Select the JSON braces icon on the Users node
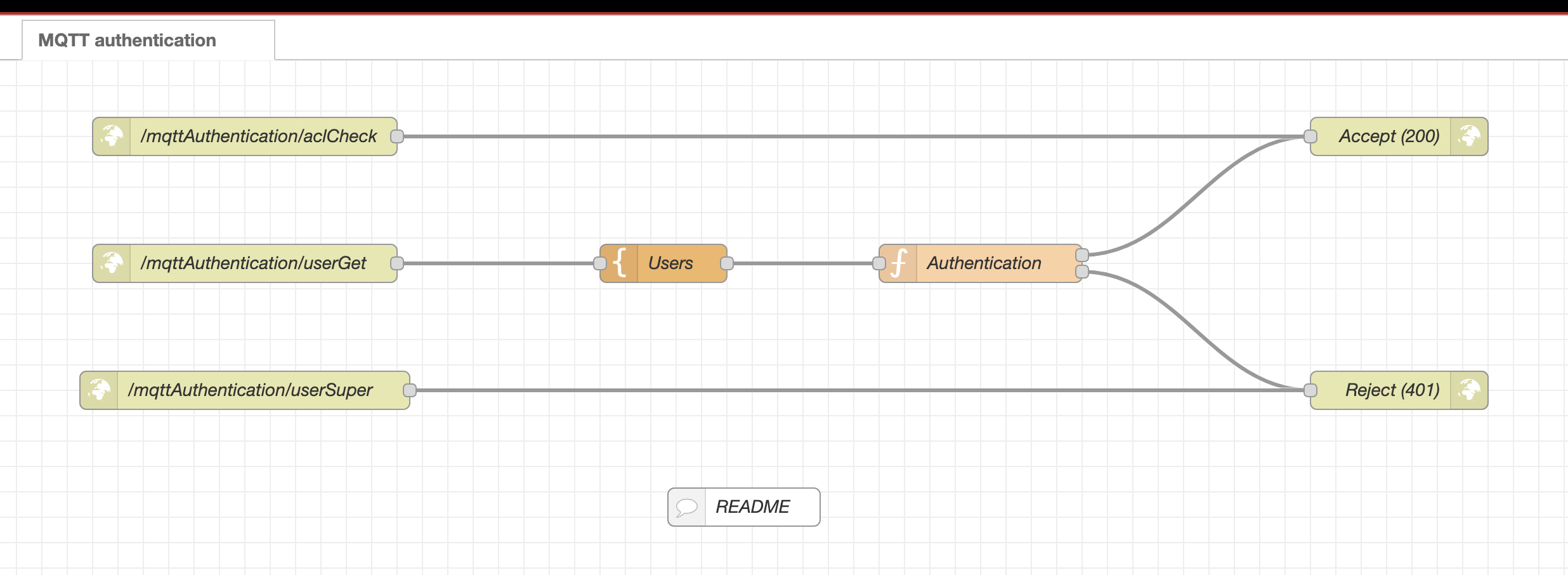The height and width of the screenshot is (575, 1568). (620, 263)
